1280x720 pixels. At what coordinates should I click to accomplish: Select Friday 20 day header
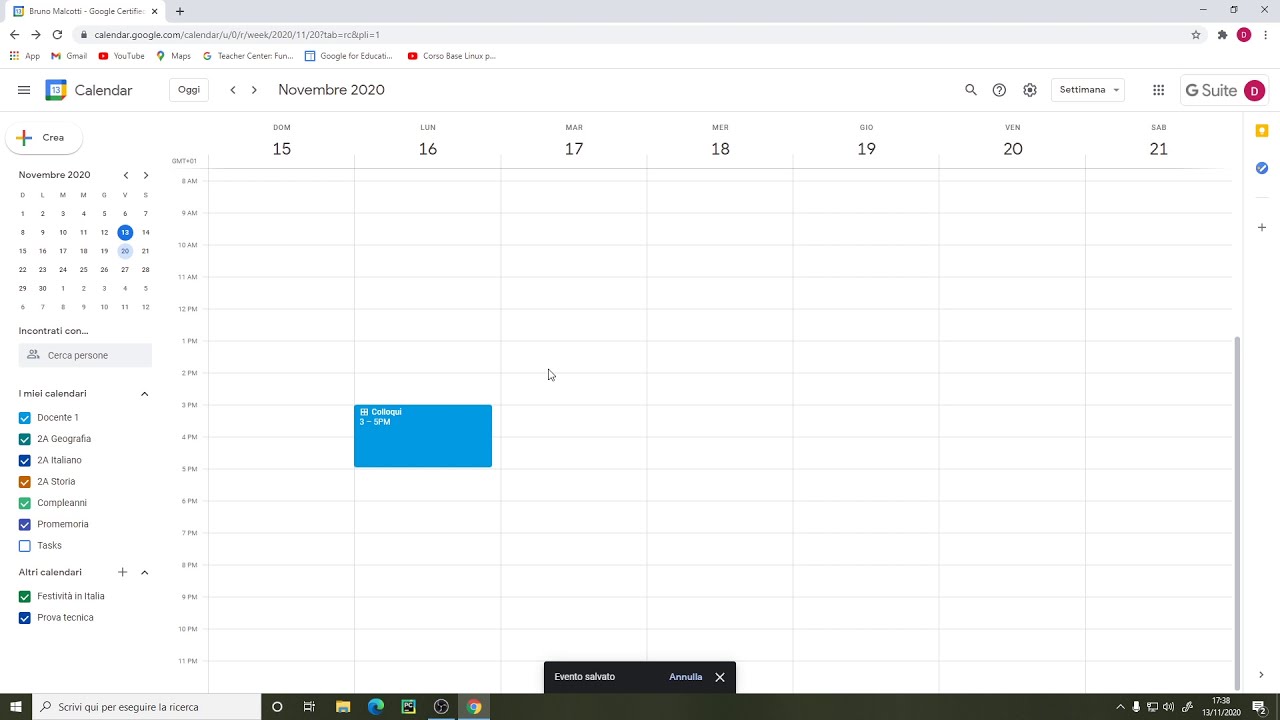click(1013, 148)
